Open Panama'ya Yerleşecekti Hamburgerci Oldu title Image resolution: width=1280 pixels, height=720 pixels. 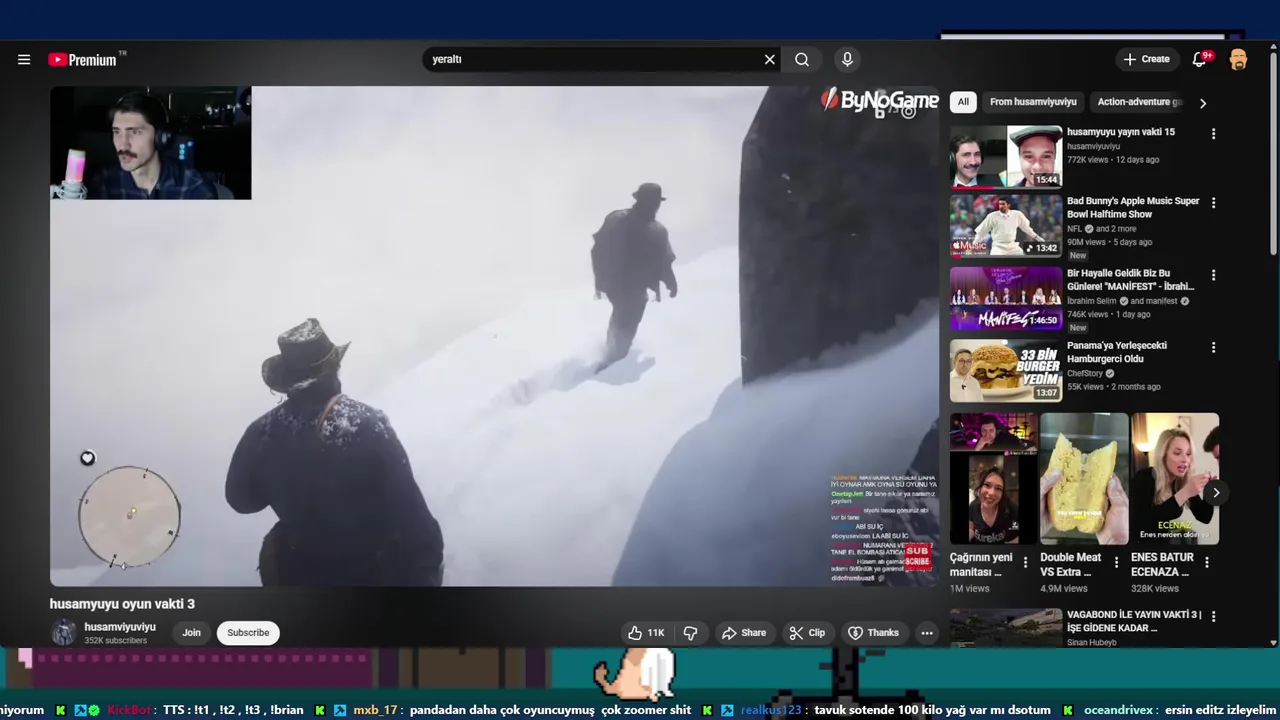click(1117, 352)
